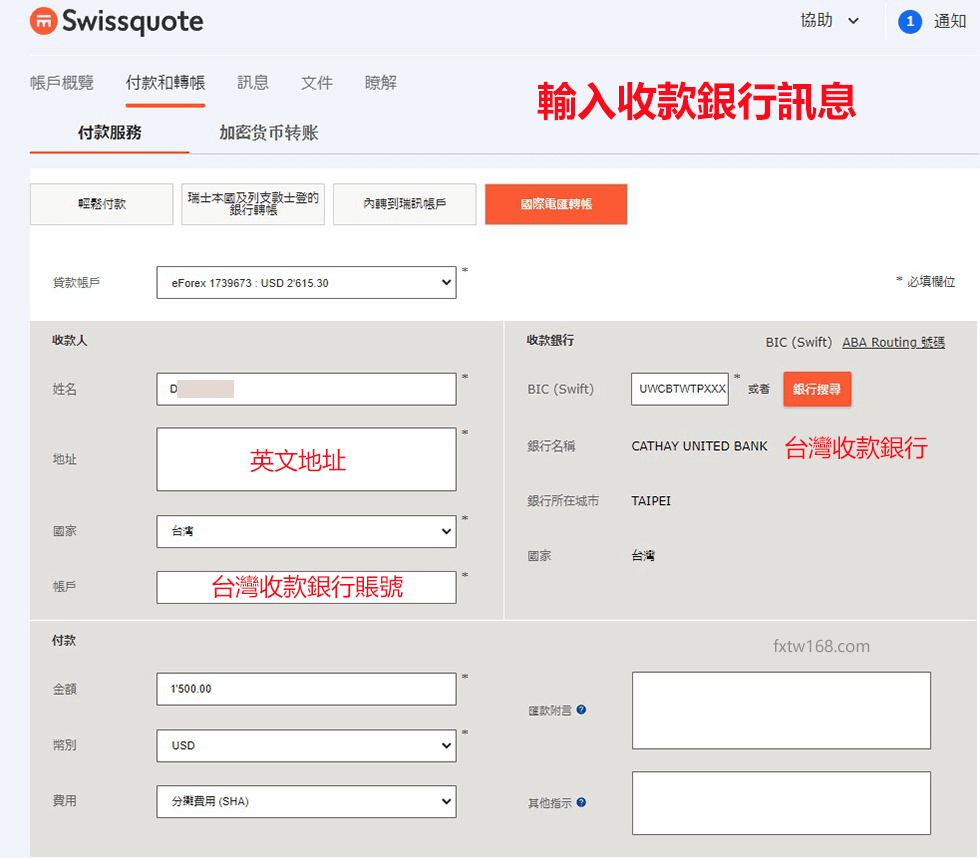Open the 通知 notifications with badge 1
The height and width of the screenshot is (858, 980).
(932, 20)
